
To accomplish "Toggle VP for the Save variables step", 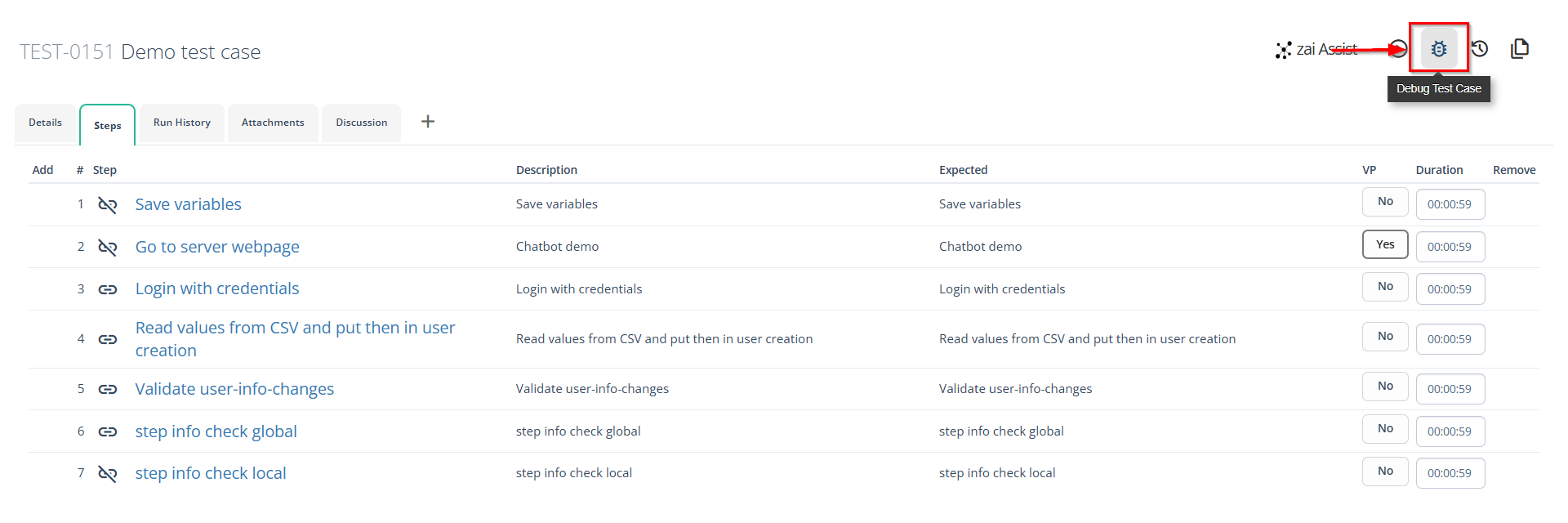I will point(1384,202).
